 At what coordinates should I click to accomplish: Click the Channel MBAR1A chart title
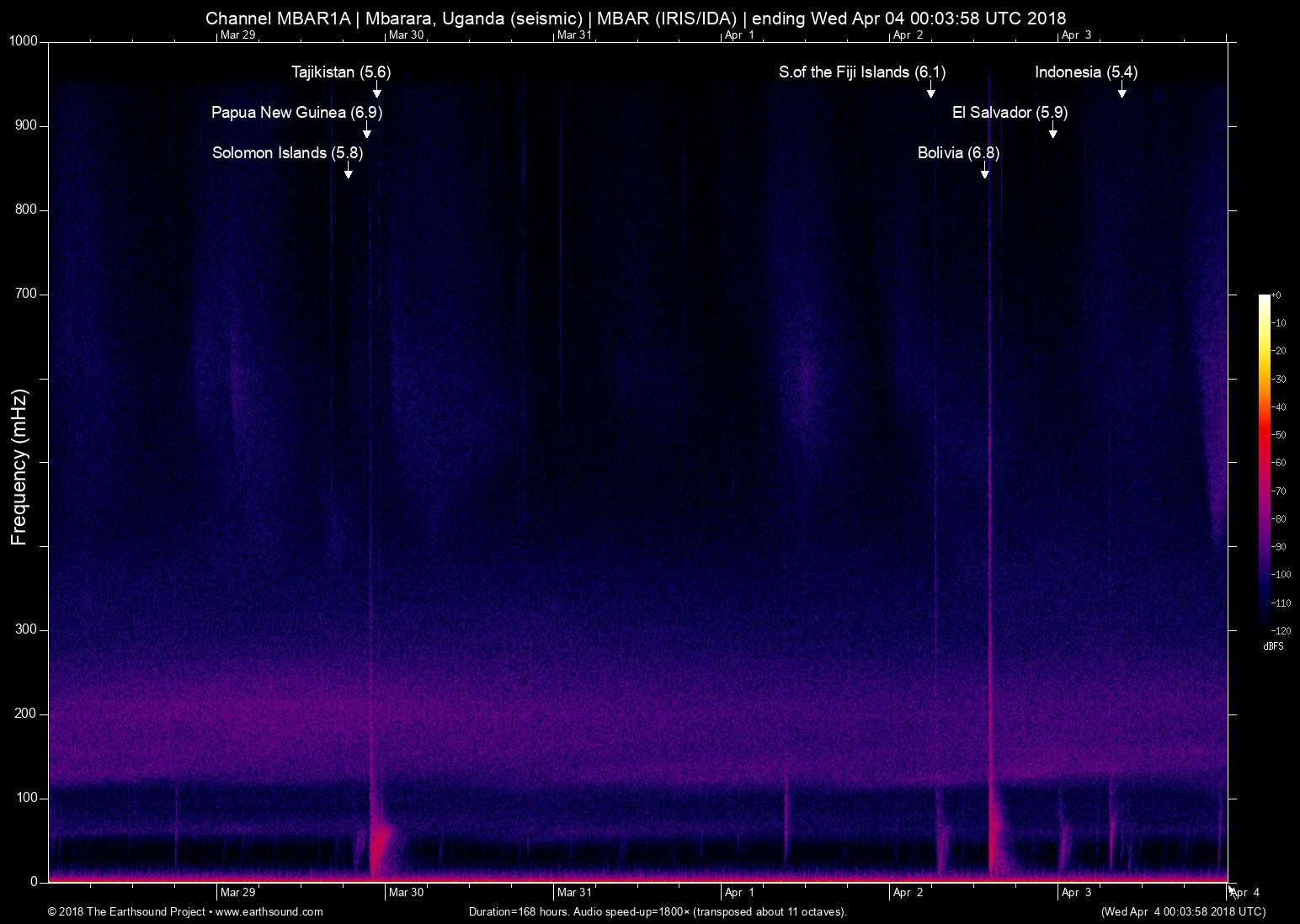pos(636,18)
